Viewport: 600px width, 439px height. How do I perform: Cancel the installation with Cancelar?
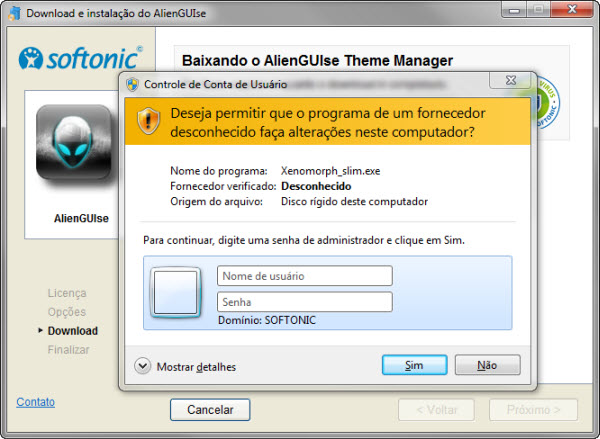pos(210,409)
